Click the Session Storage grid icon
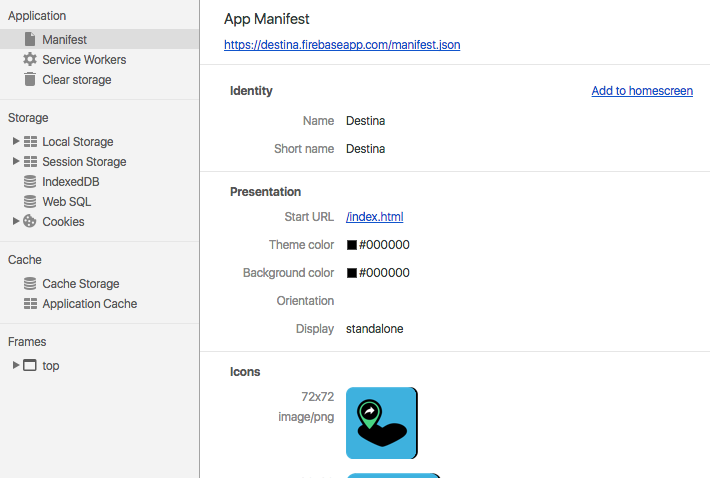Viewport: 710px width, 478px height. [x=30, y=162]
